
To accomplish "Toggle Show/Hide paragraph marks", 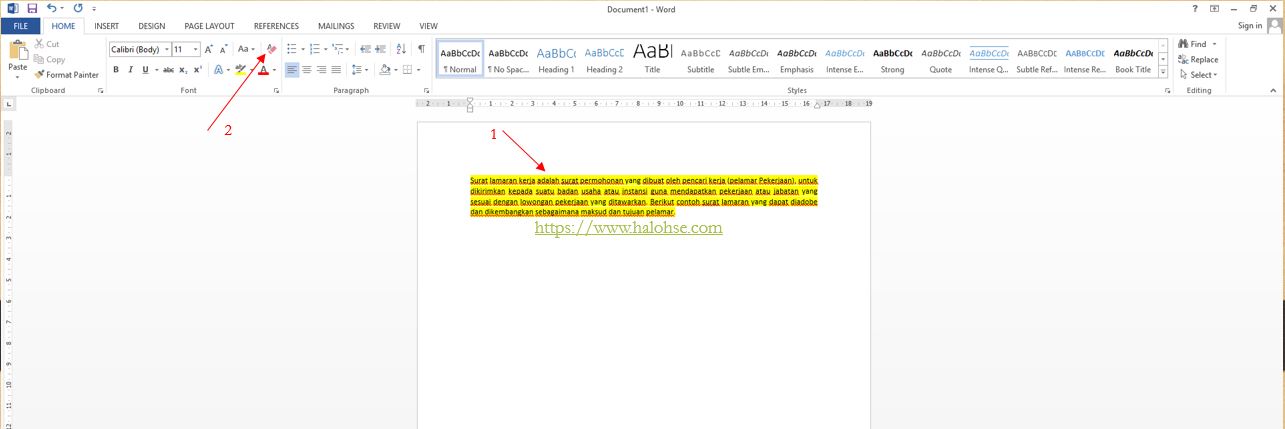I will coord(422,49).
